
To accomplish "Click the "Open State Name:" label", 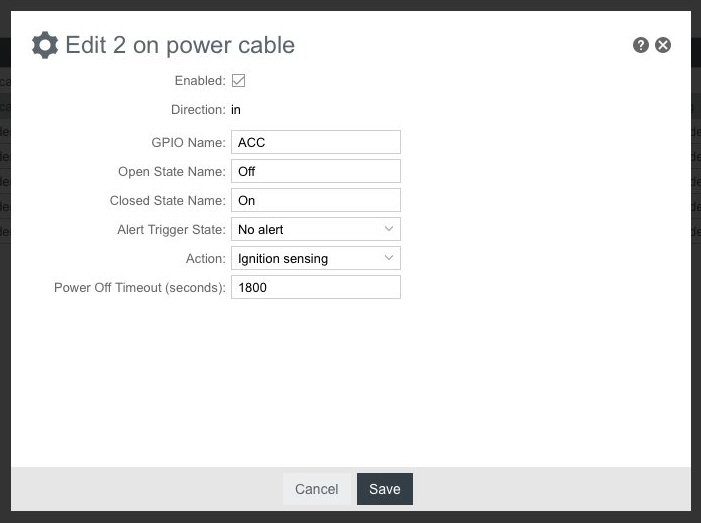I will tap(171, 171).
